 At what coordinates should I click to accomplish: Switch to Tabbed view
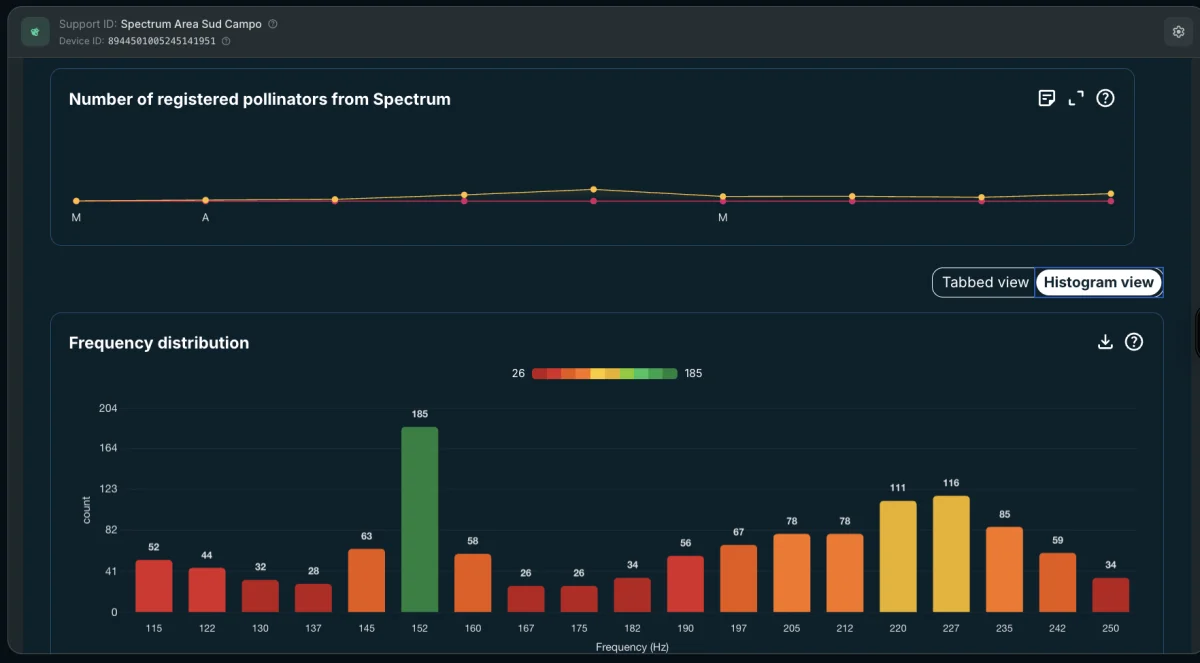pyautogui.click(x=985, y=283)
